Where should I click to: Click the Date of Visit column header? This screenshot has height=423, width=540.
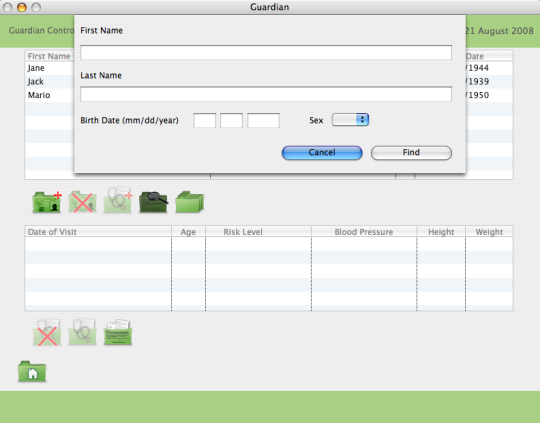coord(98,232)
